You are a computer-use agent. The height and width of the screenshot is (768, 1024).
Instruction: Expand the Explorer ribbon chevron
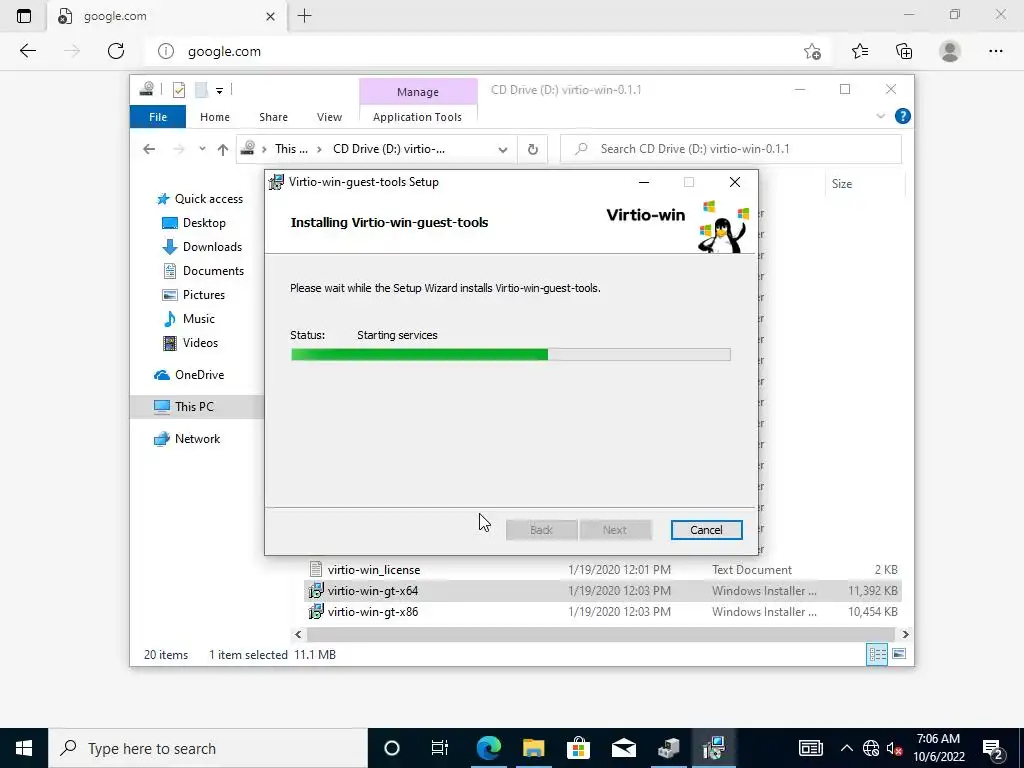[x=880, y=116]
